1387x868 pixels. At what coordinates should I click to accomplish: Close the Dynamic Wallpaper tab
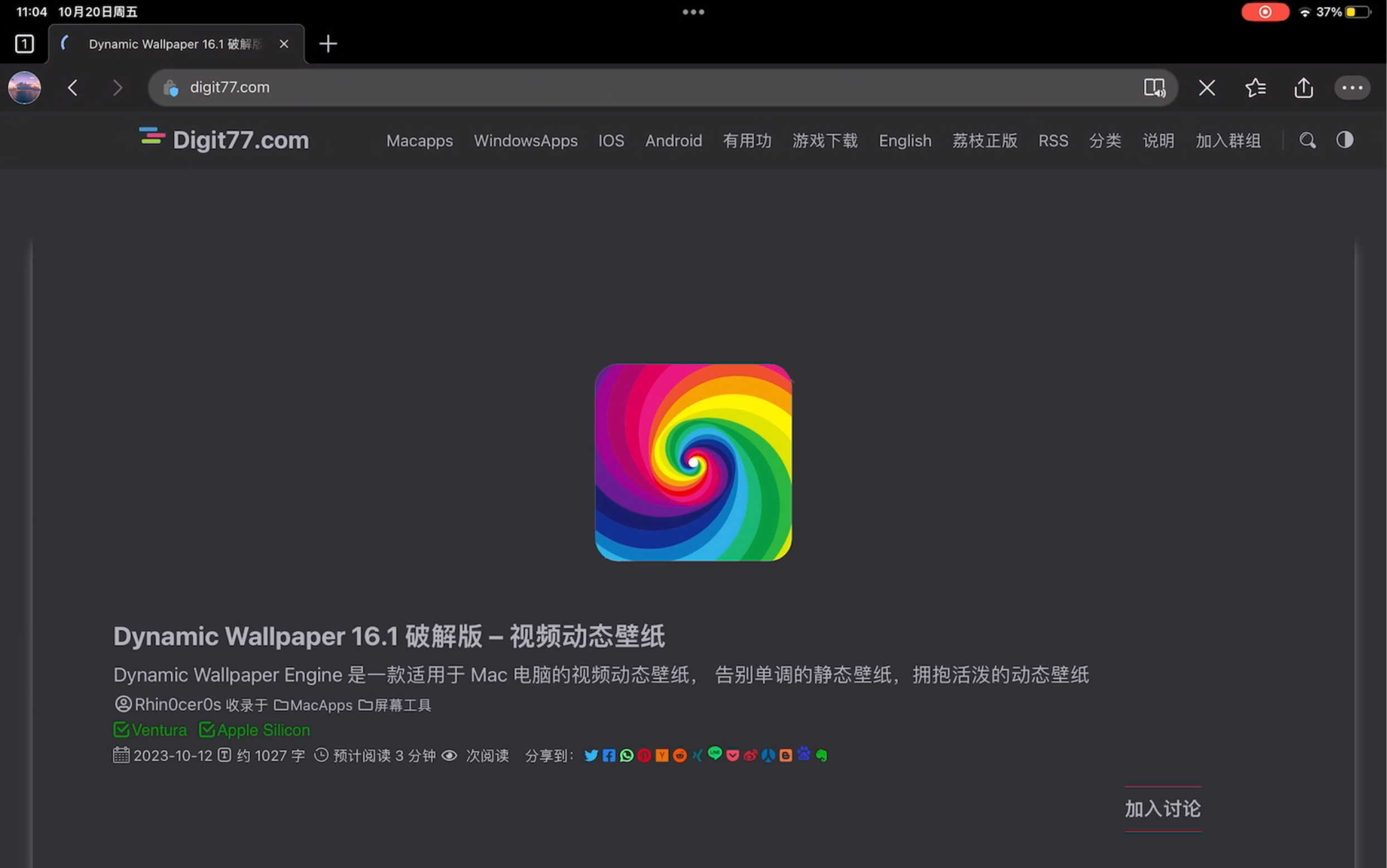point(284,43)
